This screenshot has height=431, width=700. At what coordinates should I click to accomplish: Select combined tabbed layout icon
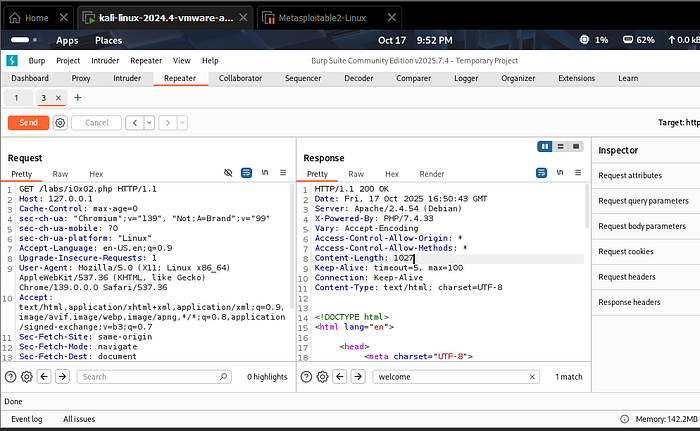(576, 146)
